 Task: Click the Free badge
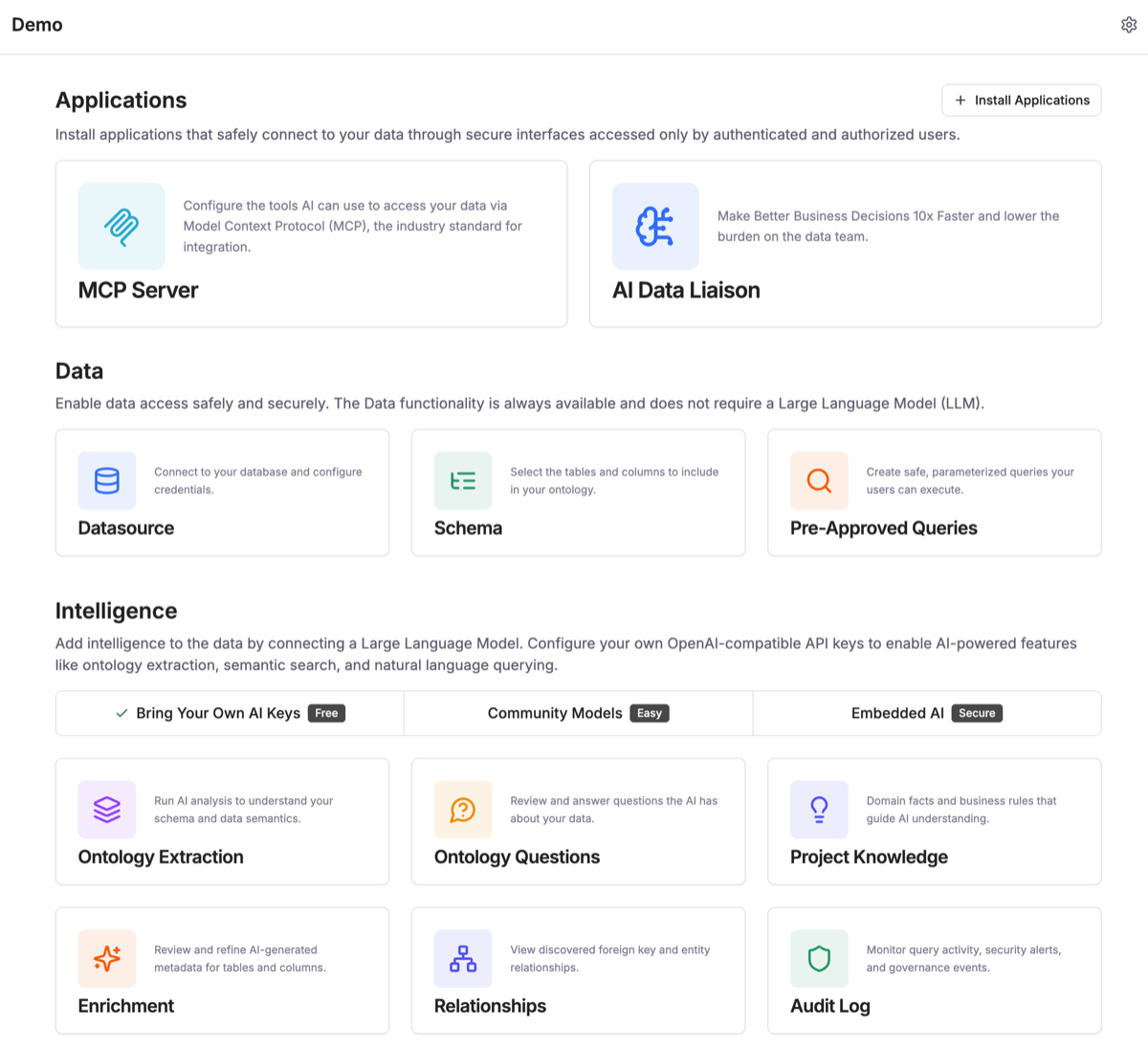[326, 712]
